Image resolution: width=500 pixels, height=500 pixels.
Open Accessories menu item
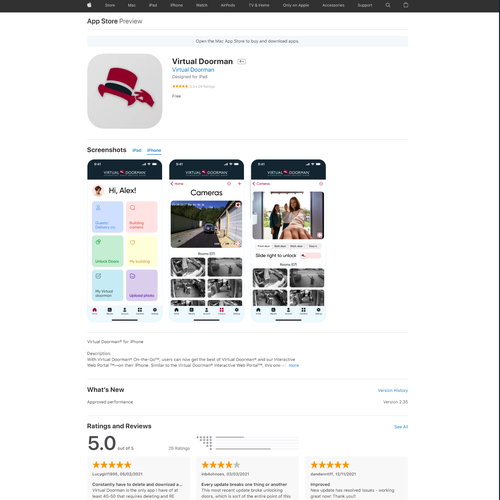coord(333,5)
